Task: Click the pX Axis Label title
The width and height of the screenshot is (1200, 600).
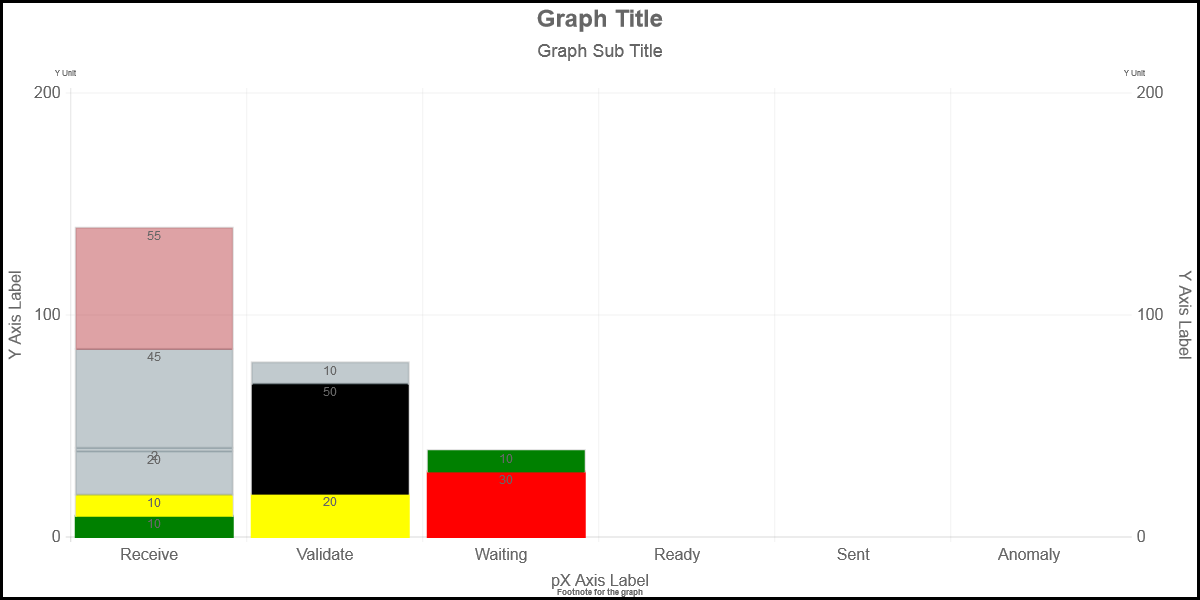Action: point(600,580)
